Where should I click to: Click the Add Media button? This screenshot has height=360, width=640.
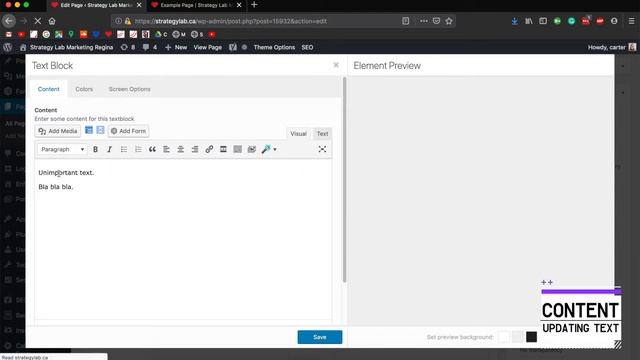[58, 131]
